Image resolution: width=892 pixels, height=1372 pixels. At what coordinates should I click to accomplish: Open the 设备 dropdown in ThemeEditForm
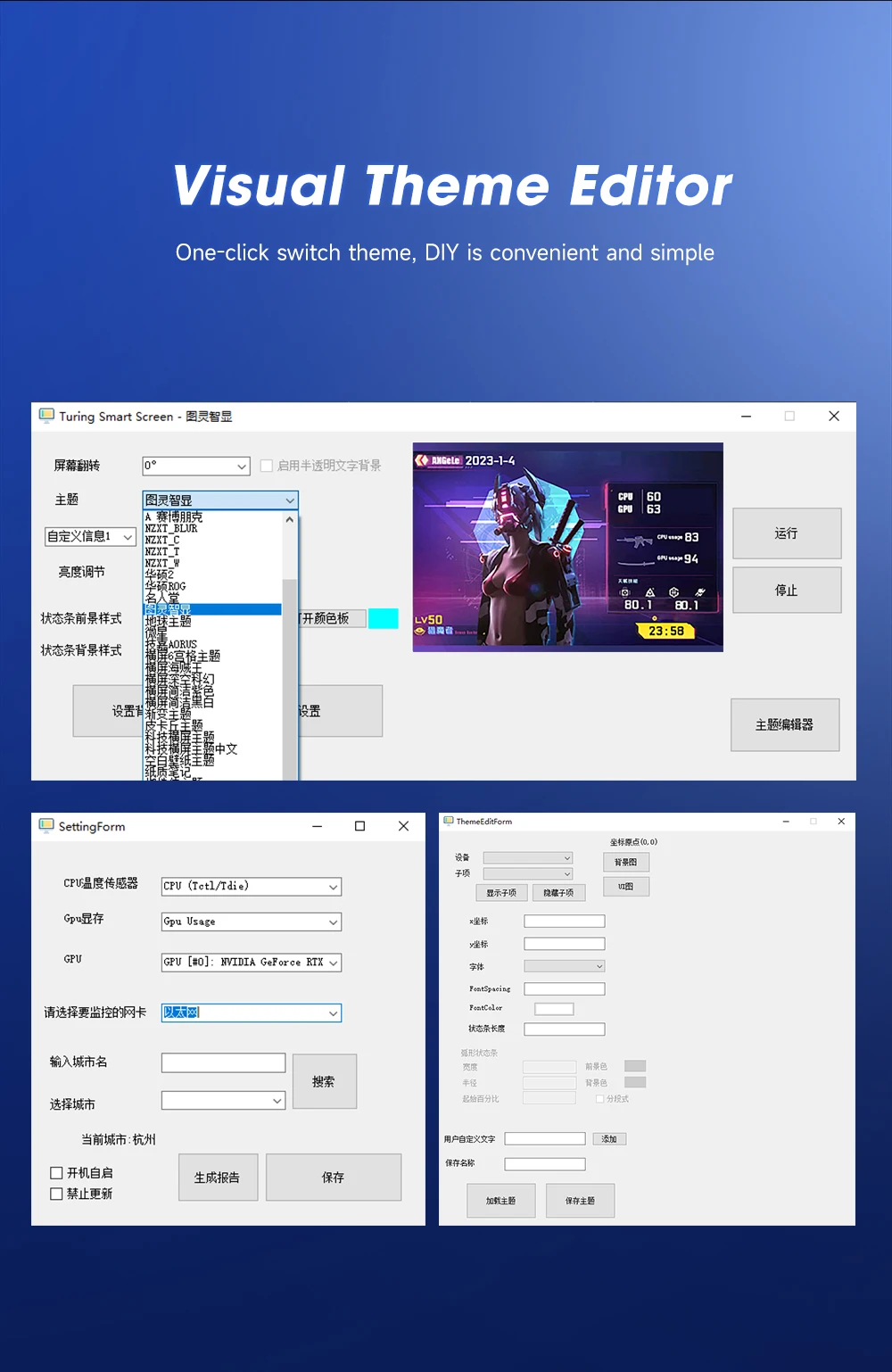tap(528, 858)
